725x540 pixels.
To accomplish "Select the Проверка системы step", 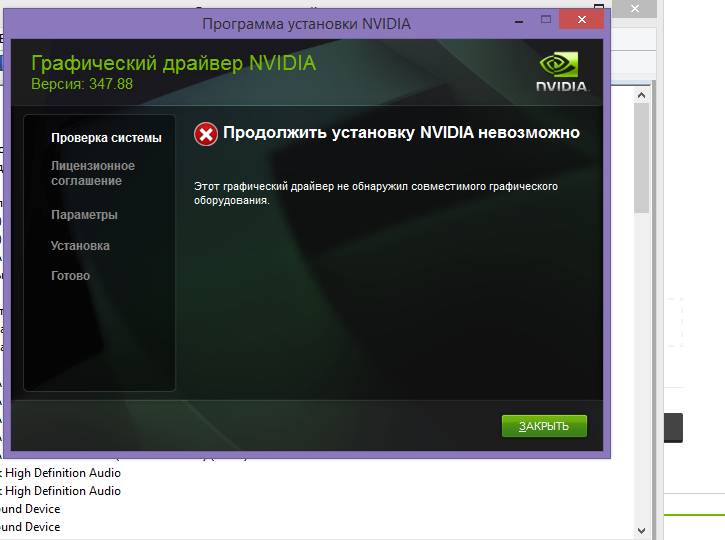I will (106, 138).
